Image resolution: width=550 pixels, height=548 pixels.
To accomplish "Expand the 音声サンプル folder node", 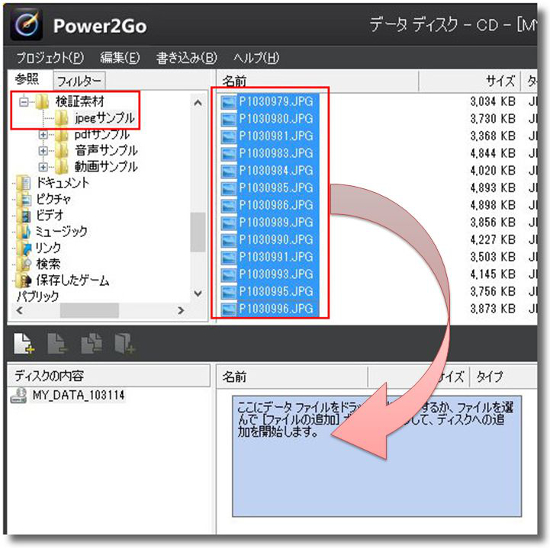I will click(x=43, y=151).
